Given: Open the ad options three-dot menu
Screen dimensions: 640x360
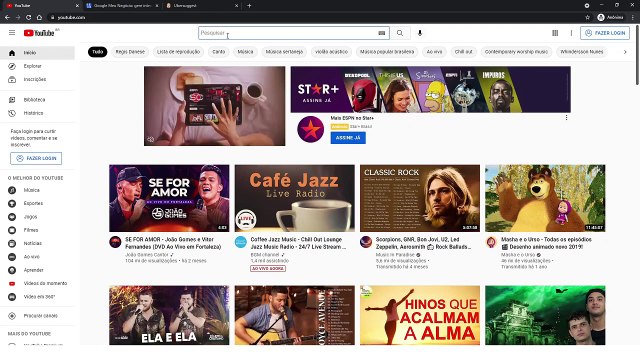Looking at the screenshot, I should pos(566,118).
